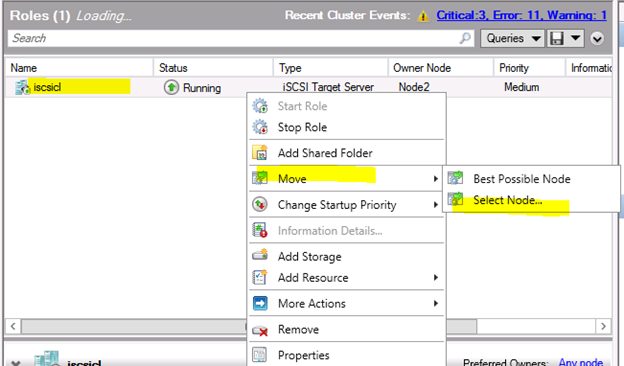Click the Best Possible Node icon

455,178
